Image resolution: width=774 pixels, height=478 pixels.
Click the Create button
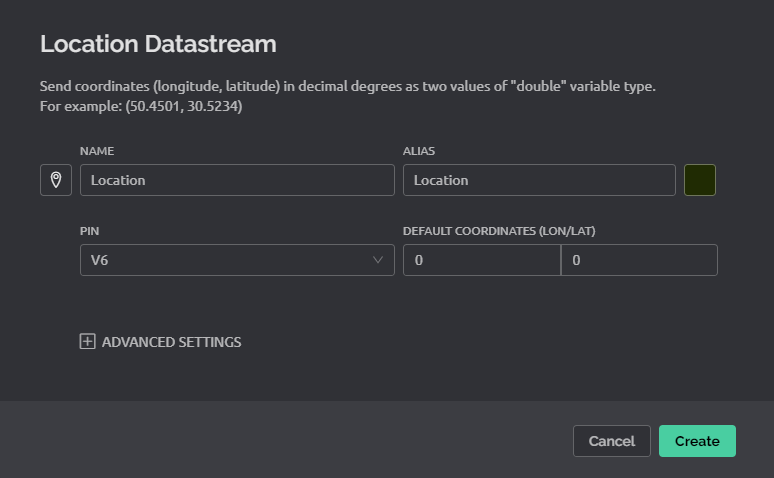point(697,441)
